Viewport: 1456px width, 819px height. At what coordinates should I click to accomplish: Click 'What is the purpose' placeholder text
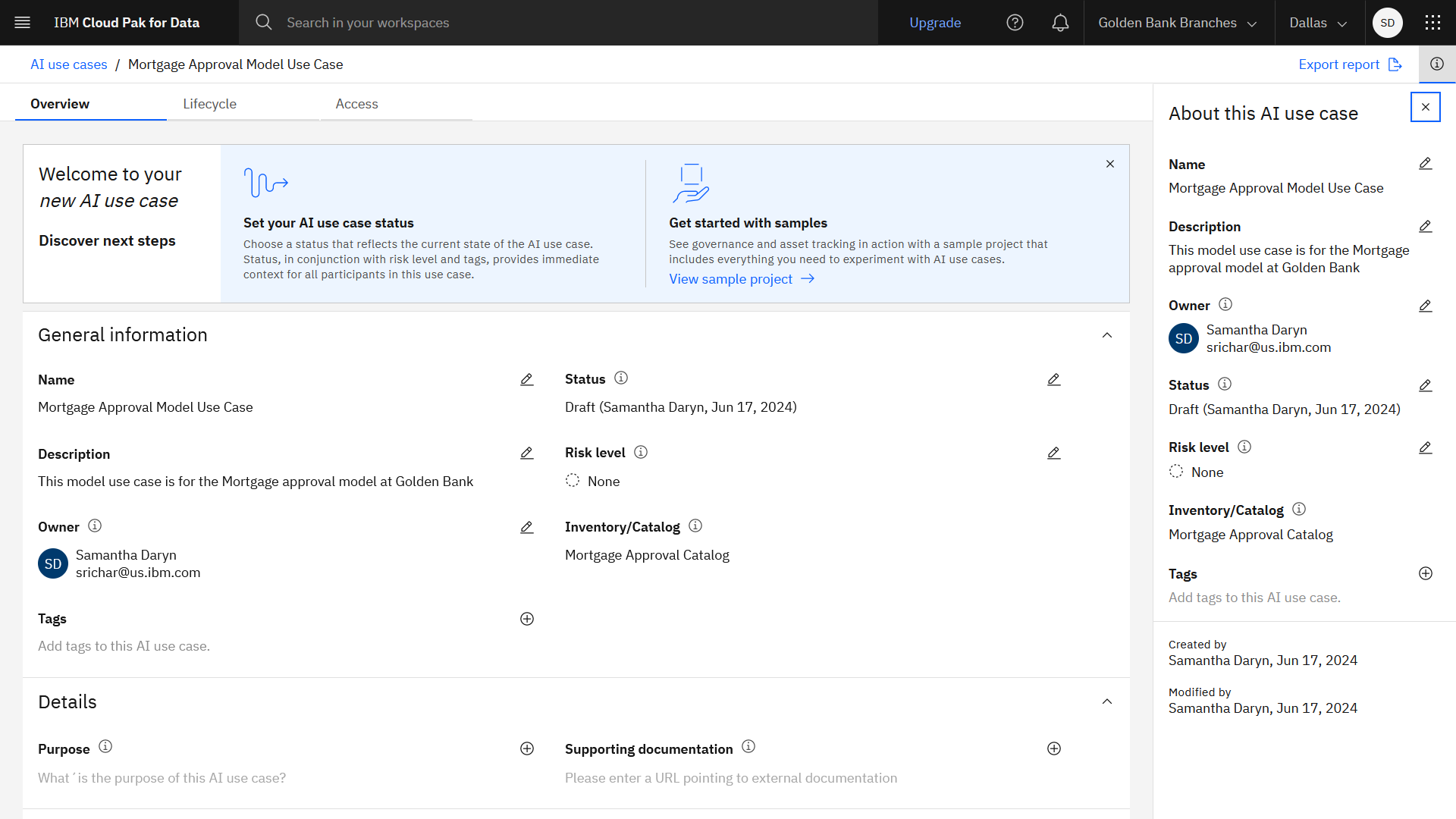(x=162, y=778)
